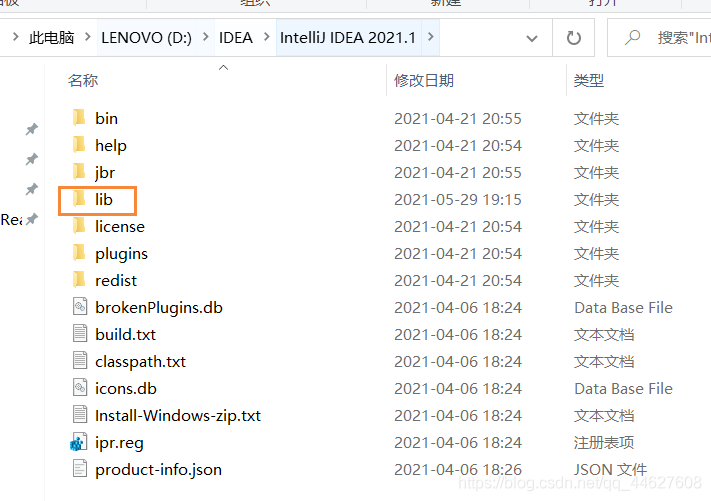Click 文本文档 type of classpath.txt

604,362
